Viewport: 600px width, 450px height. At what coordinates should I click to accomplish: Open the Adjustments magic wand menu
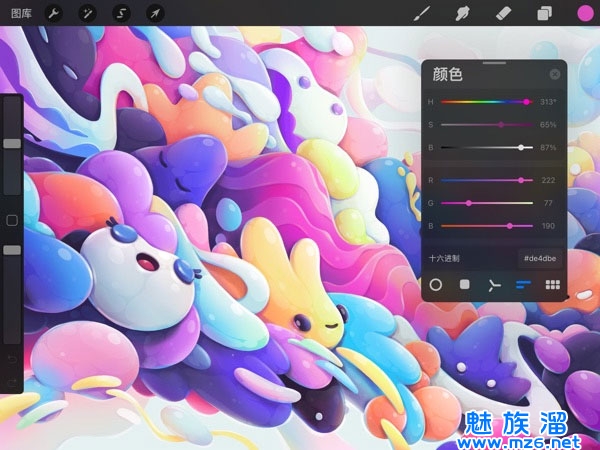87,13
